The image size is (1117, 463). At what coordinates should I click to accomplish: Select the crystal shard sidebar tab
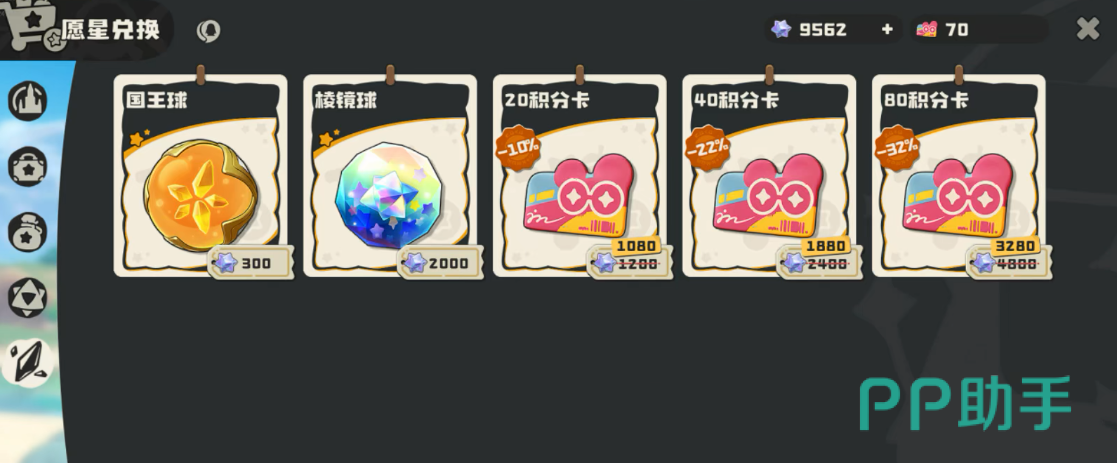click(28, 363)
